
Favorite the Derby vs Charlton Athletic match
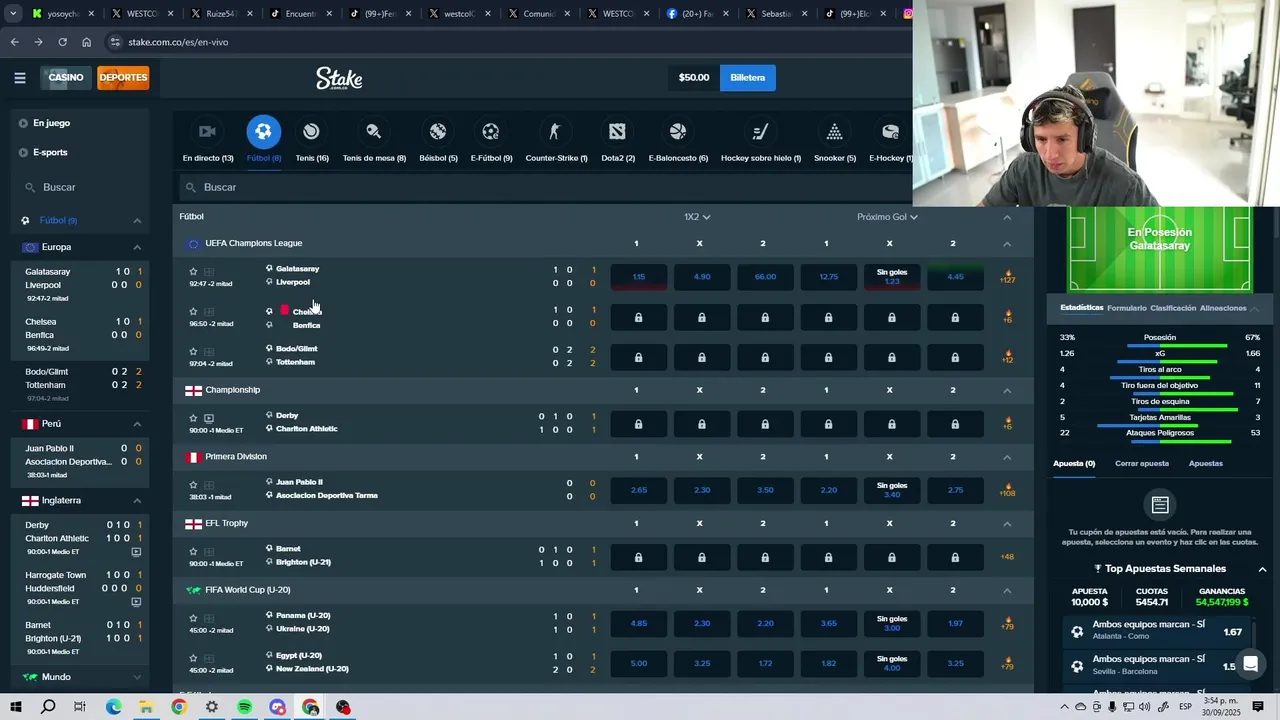tap(193, 418)
